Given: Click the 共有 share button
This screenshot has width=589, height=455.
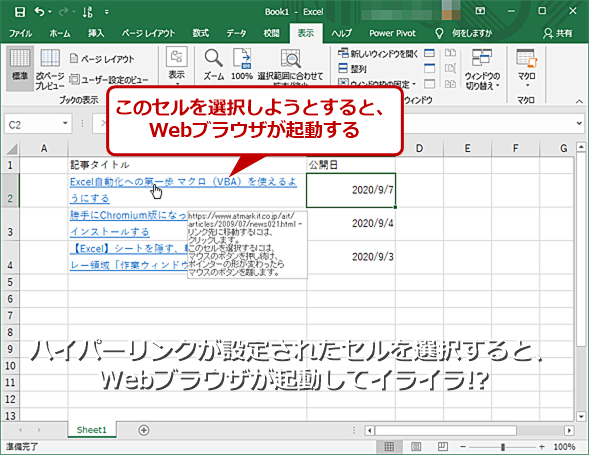Looking at the screenshot, I should tap(558, 33).
